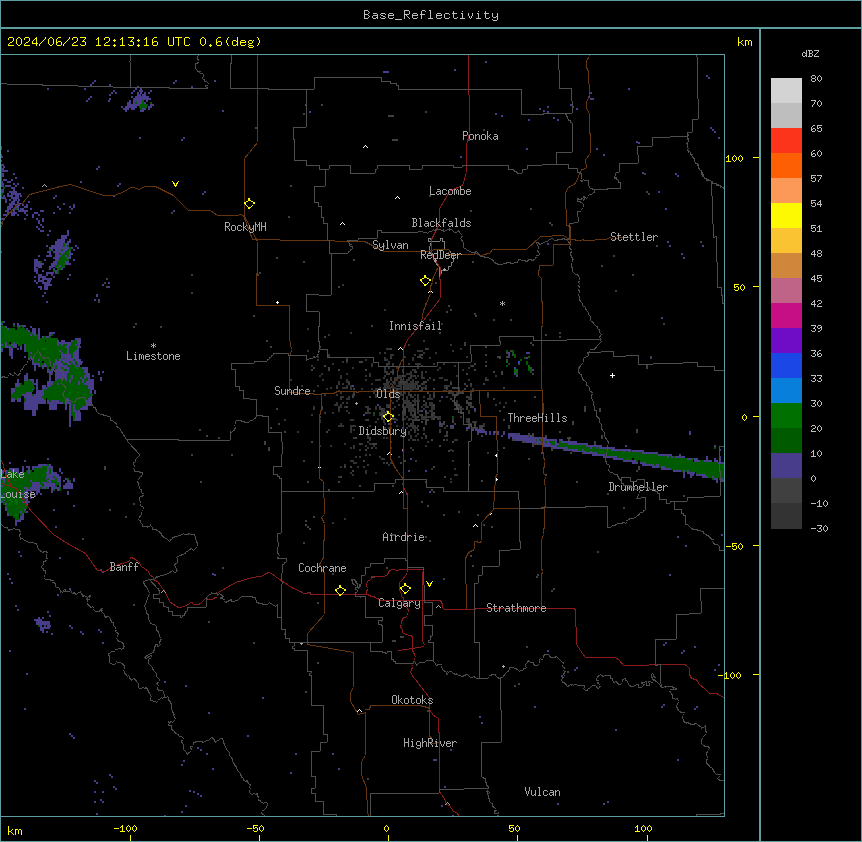Pick the orange 57-60 dBZ legend swatch
The width and height of the screenshot is (862, 842).
tap(786, 165)
